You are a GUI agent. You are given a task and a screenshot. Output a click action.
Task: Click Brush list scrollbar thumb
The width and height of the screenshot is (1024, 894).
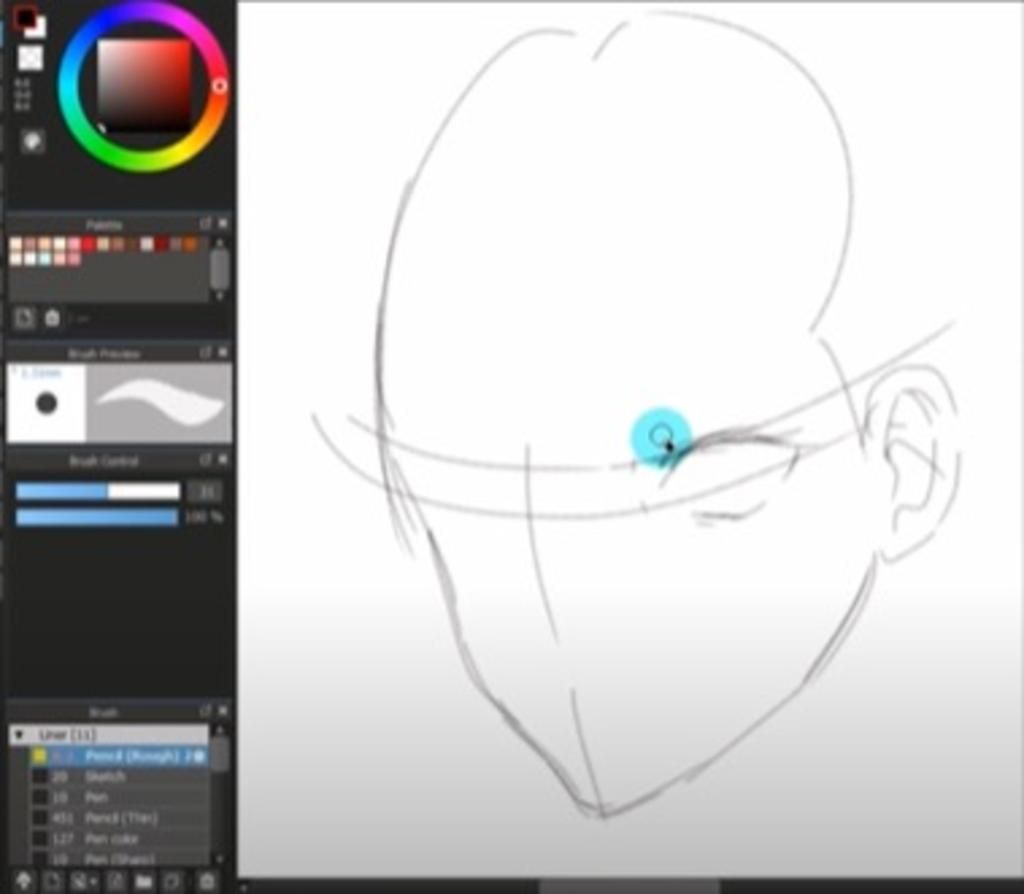click(x=220, y=754)
